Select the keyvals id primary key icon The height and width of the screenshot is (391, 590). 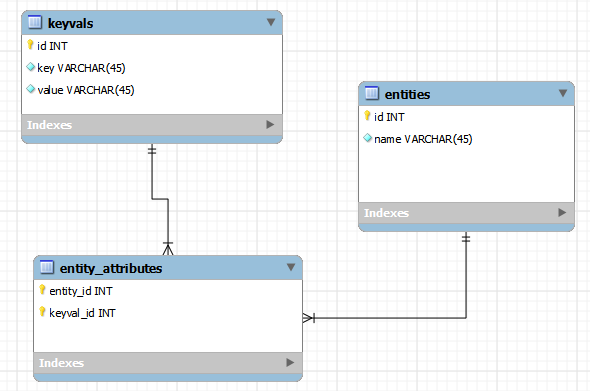[30, 45]
